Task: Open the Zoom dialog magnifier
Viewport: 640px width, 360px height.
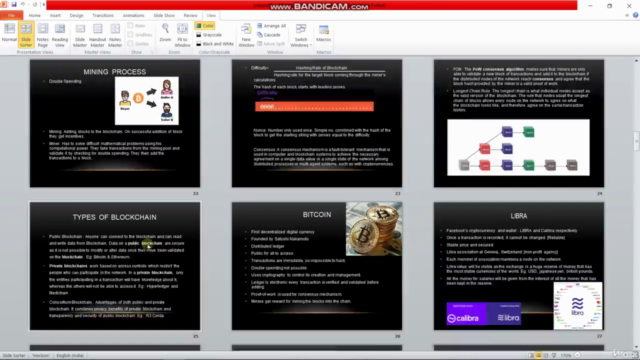Action: 165,33
